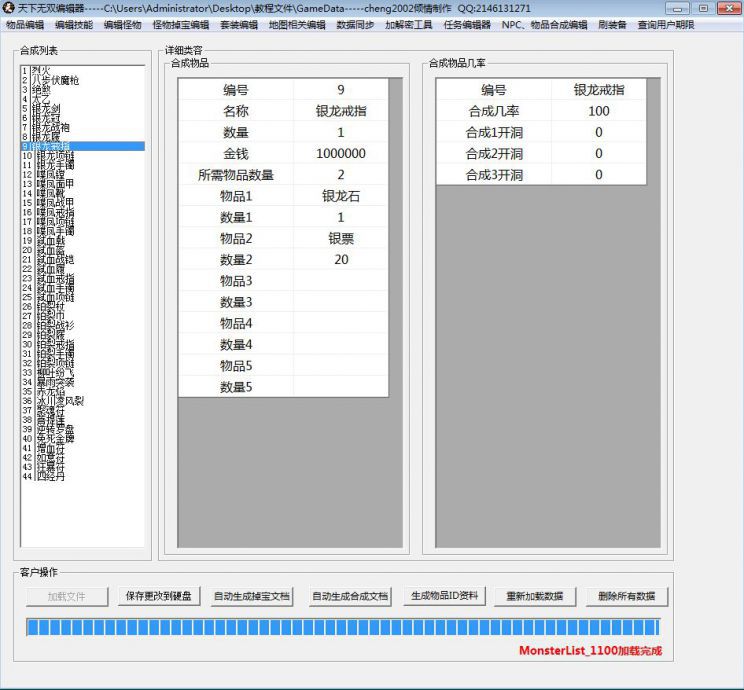Select item 10 银龙项链 in list
The width and height of the screenshot is (744, 690).
pyautogui.click(x=55, y=156)
